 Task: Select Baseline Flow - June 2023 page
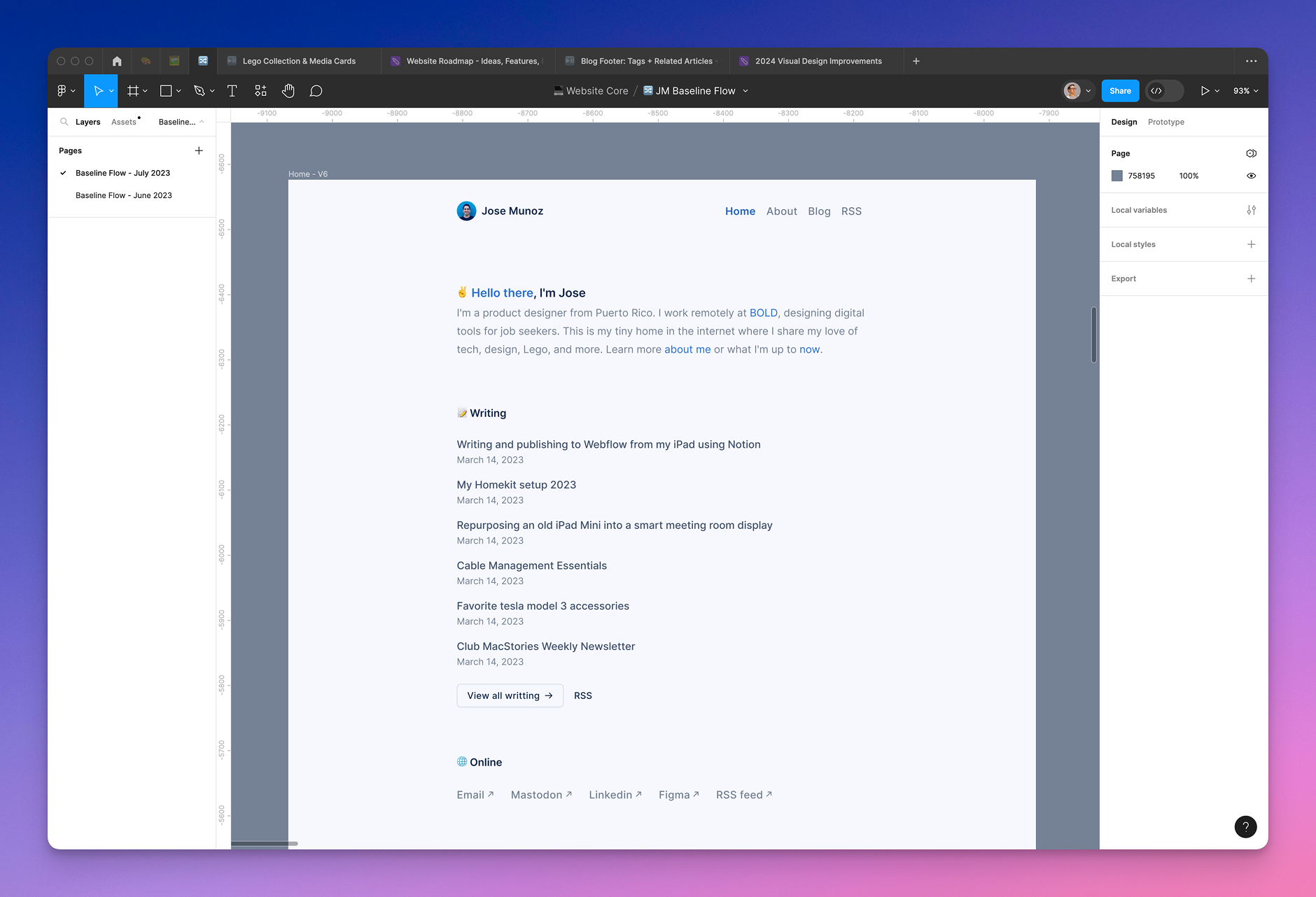[124, 195]
